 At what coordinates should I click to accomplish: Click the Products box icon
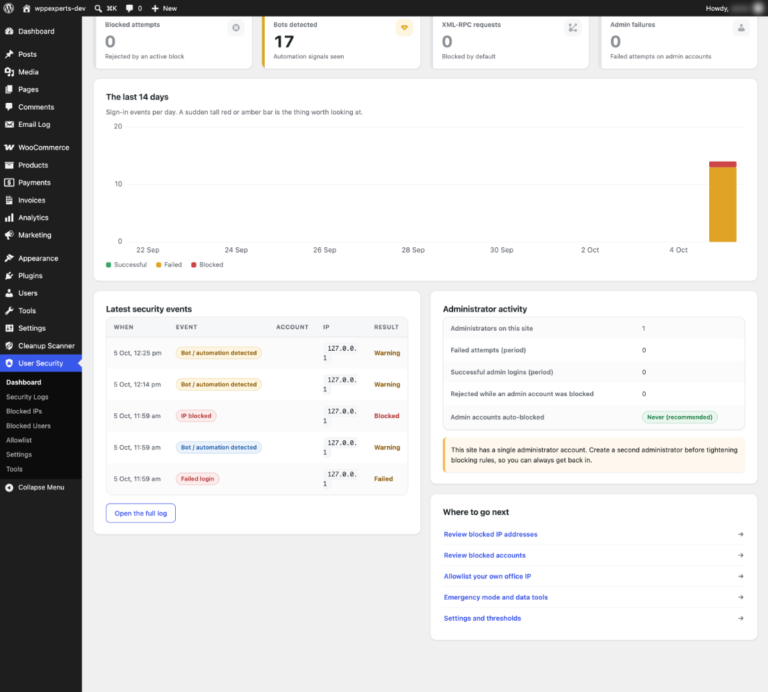[x=9, y=165]
